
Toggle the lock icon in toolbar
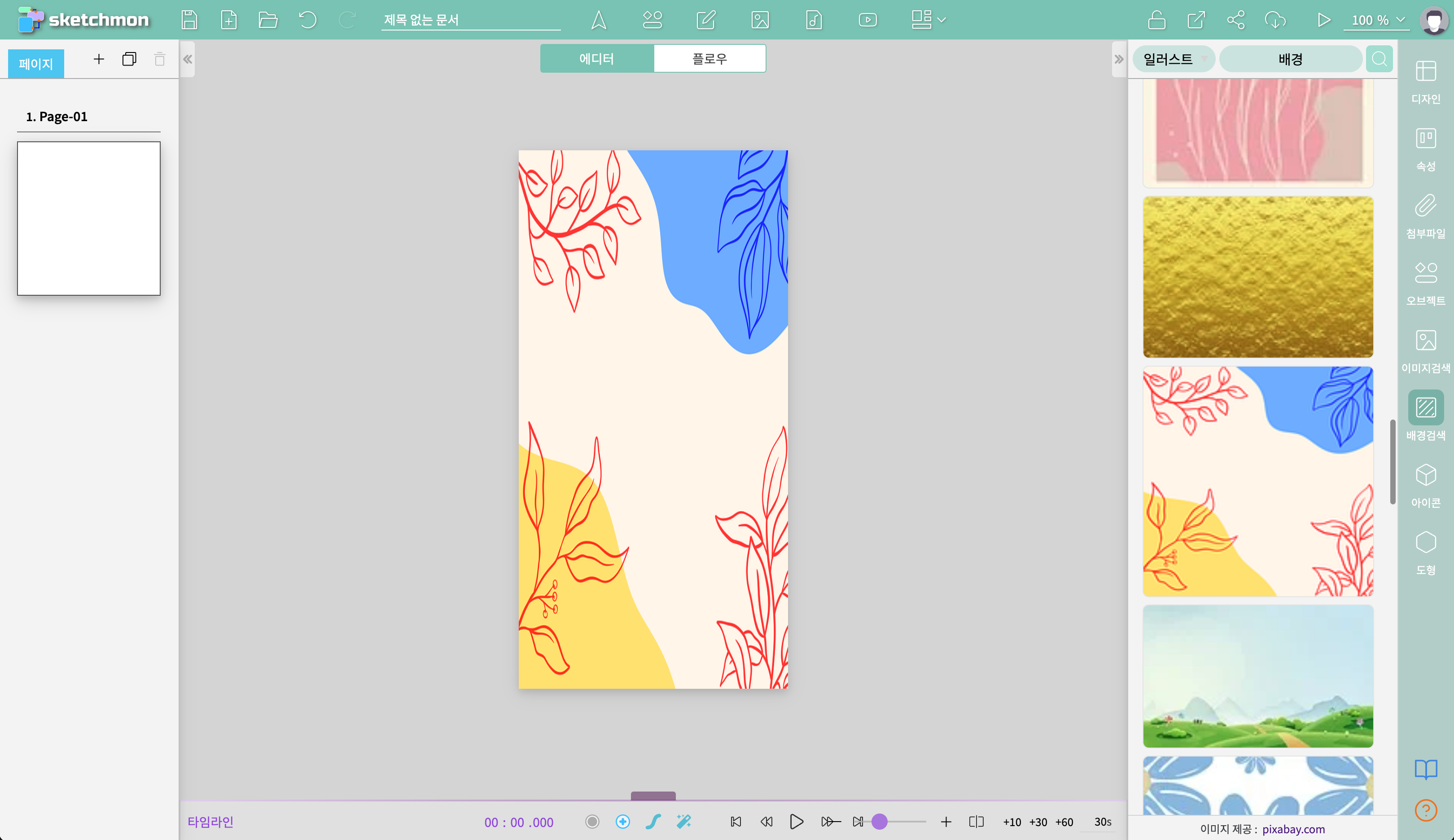click(1156, 20)
